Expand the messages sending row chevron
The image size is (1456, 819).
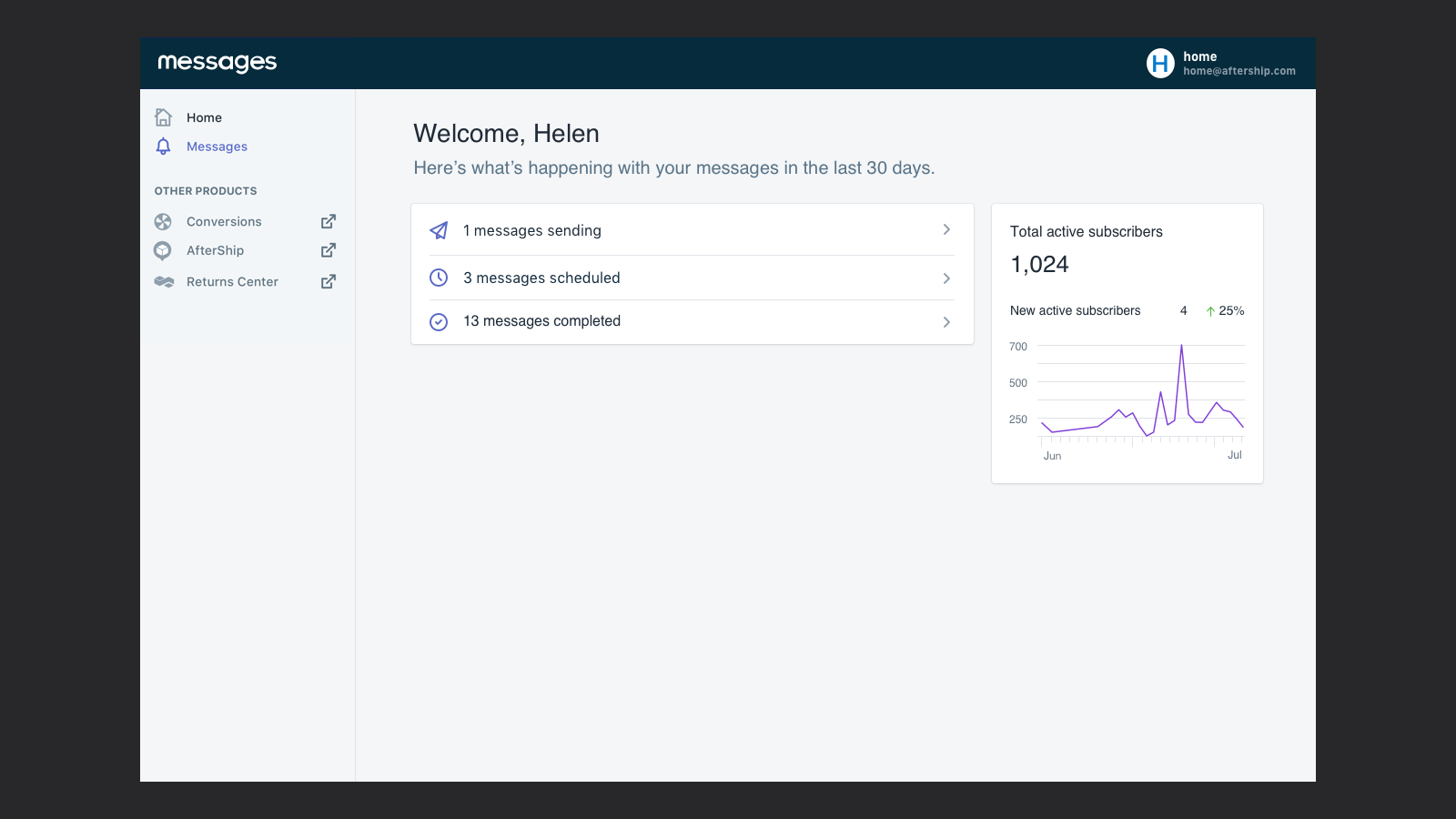(946, 229)
